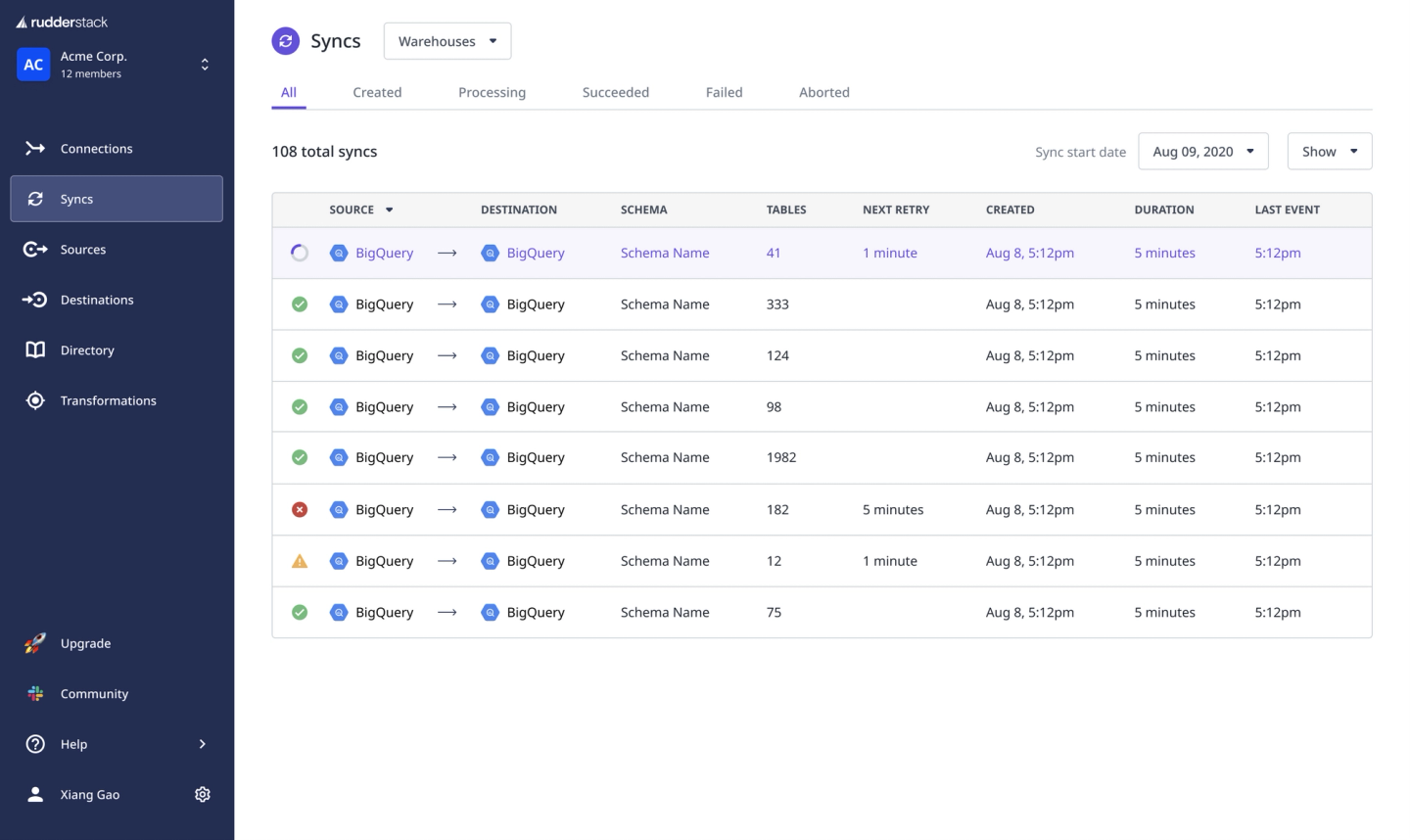This screenshot has height=840, width=1410.
Task: Open Transformations icon in sidebar
Action: click(35, 400)
